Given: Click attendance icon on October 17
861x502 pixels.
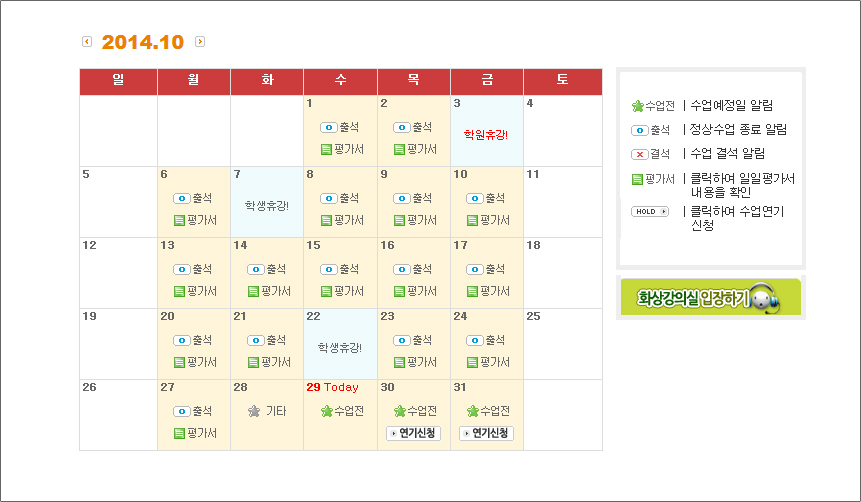Looking at the screenshot, I should coord(474,270).
